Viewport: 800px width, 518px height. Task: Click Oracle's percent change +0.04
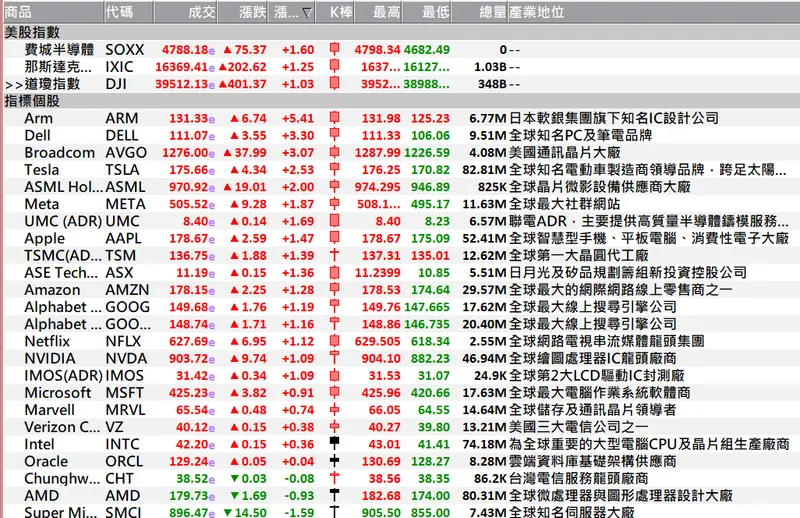(x=298, y=461)
